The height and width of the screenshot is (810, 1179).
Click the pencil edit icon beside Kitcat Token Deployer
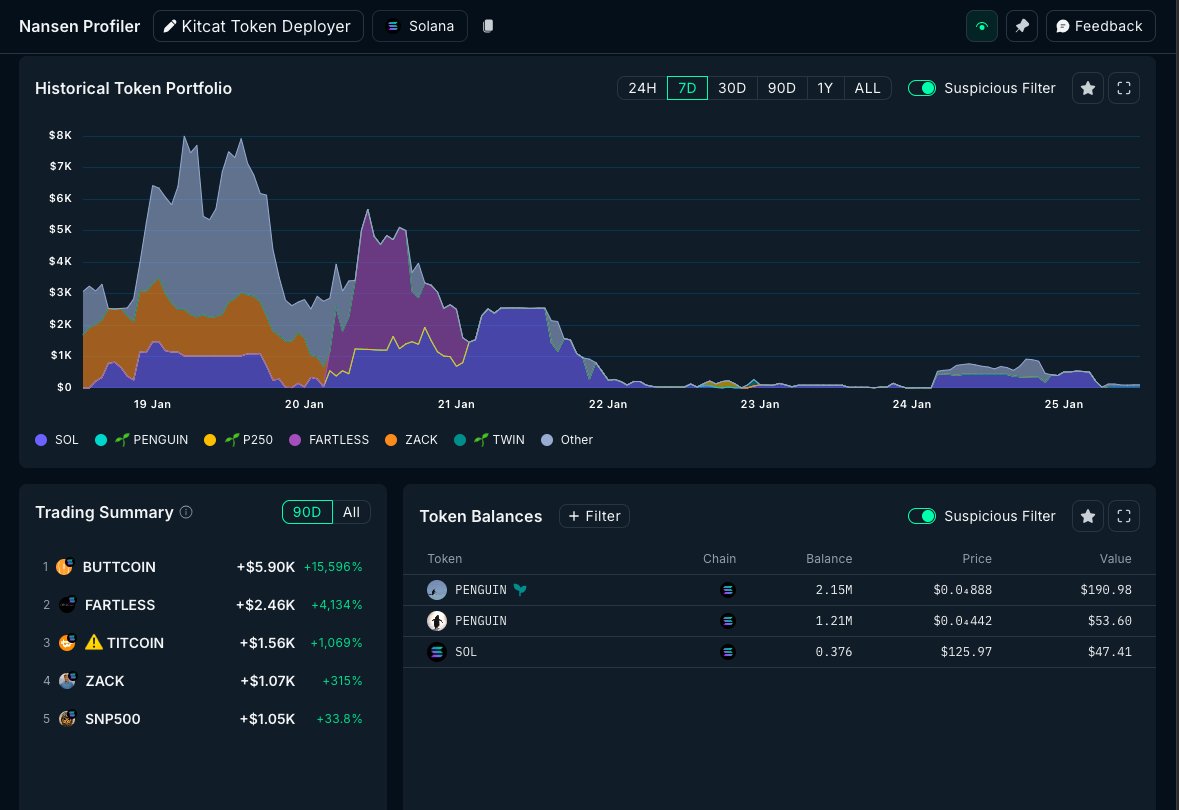pos(170,26)
